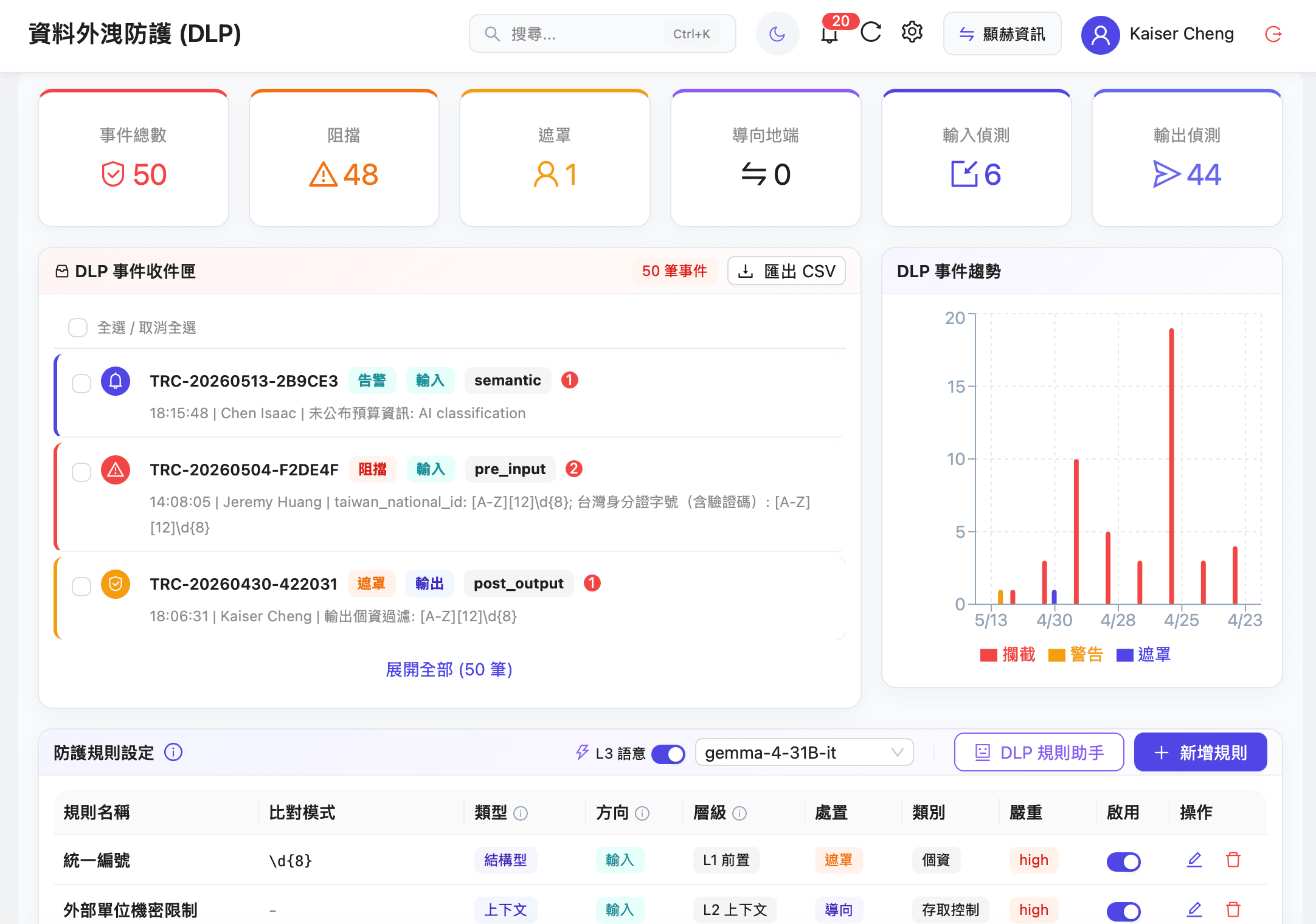Click the refresh icon in header
Screen dimensions: 1316x924
tap(871, 32)
